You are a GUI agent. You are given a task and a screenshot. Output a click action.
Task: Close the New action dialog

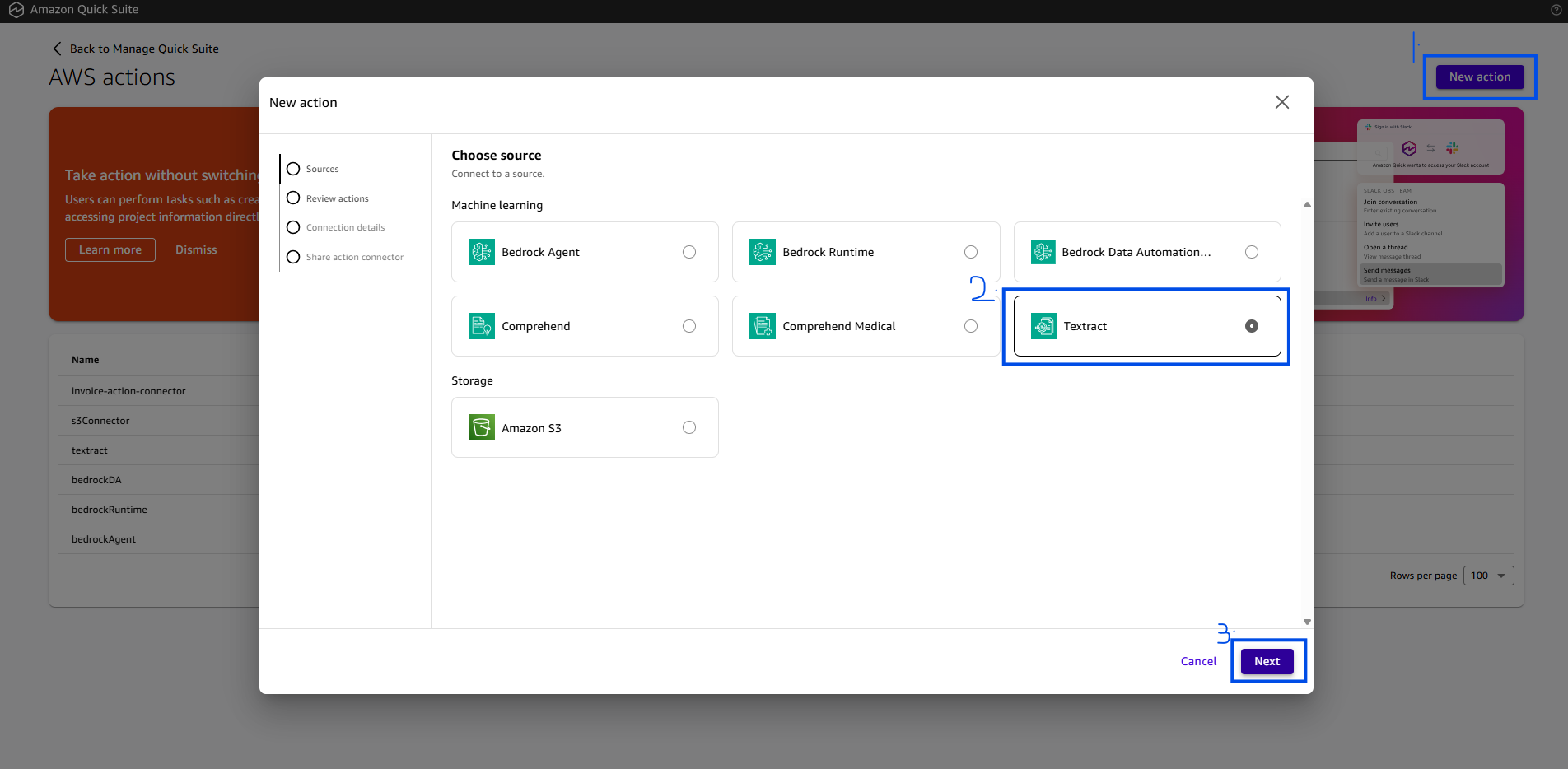pyautogui.click(x=1282, y=102)
